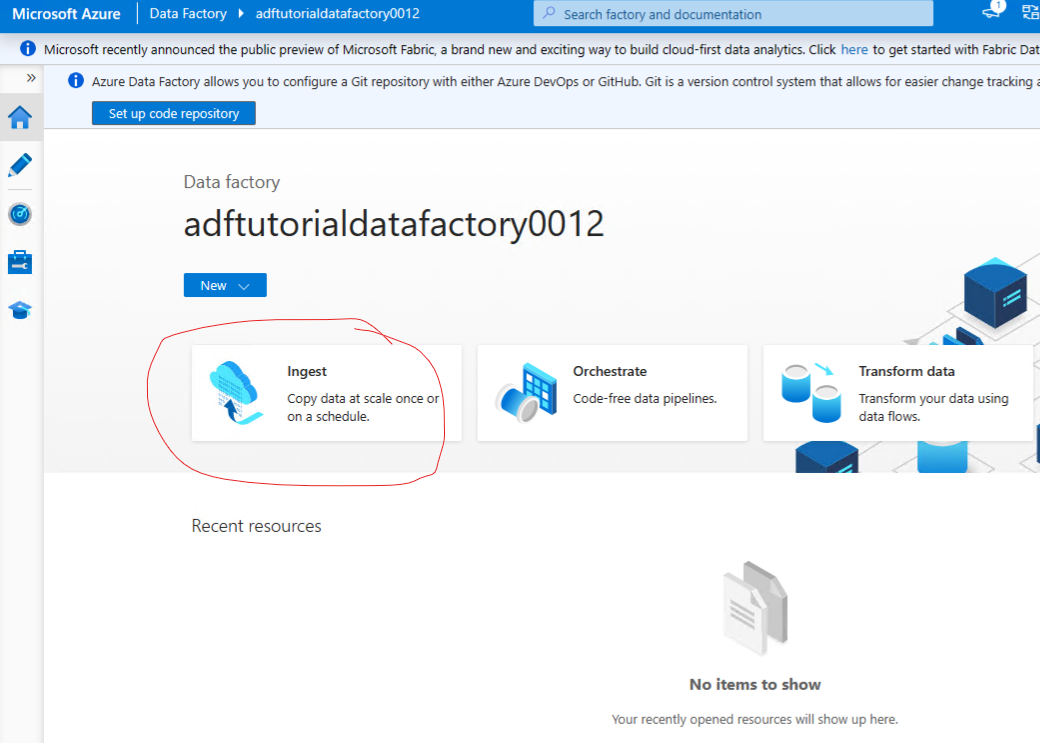Open the Ingest card title
This screenshot has height=743, width=1040.
pos(307,372)
